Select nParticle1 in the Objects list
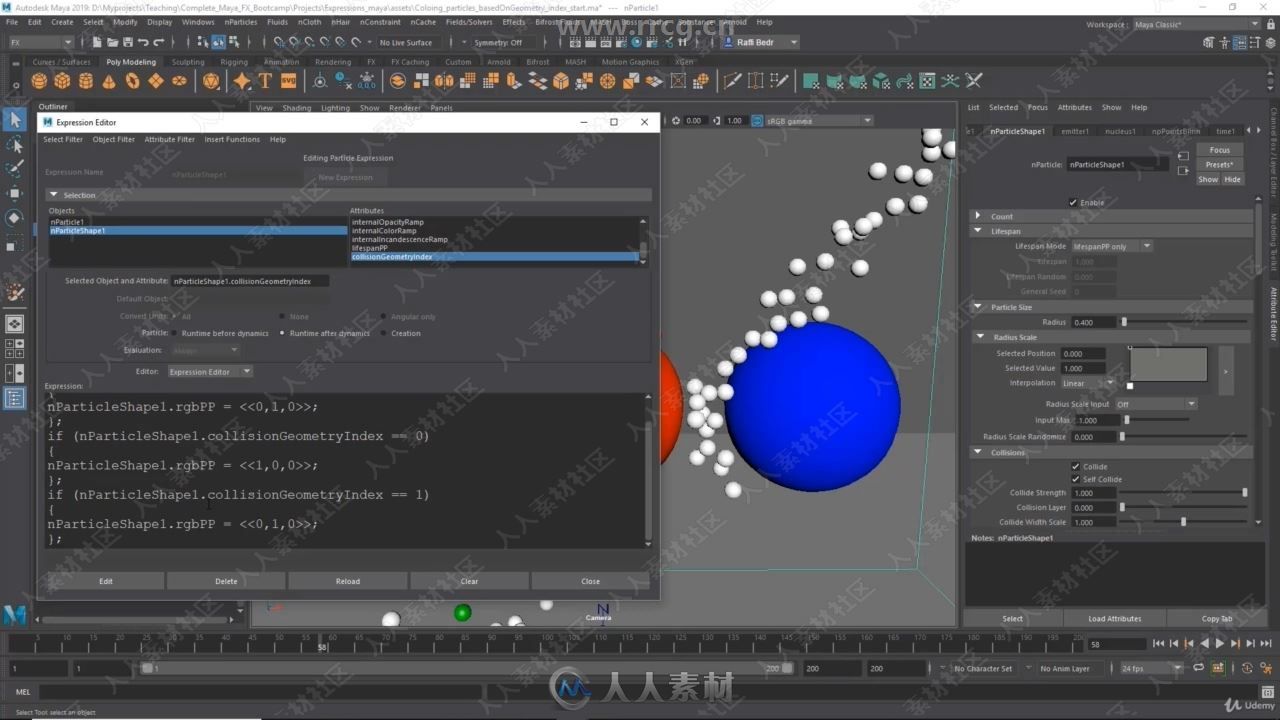Viewport: 1280px width, 720px height. (x=198, y=222)
